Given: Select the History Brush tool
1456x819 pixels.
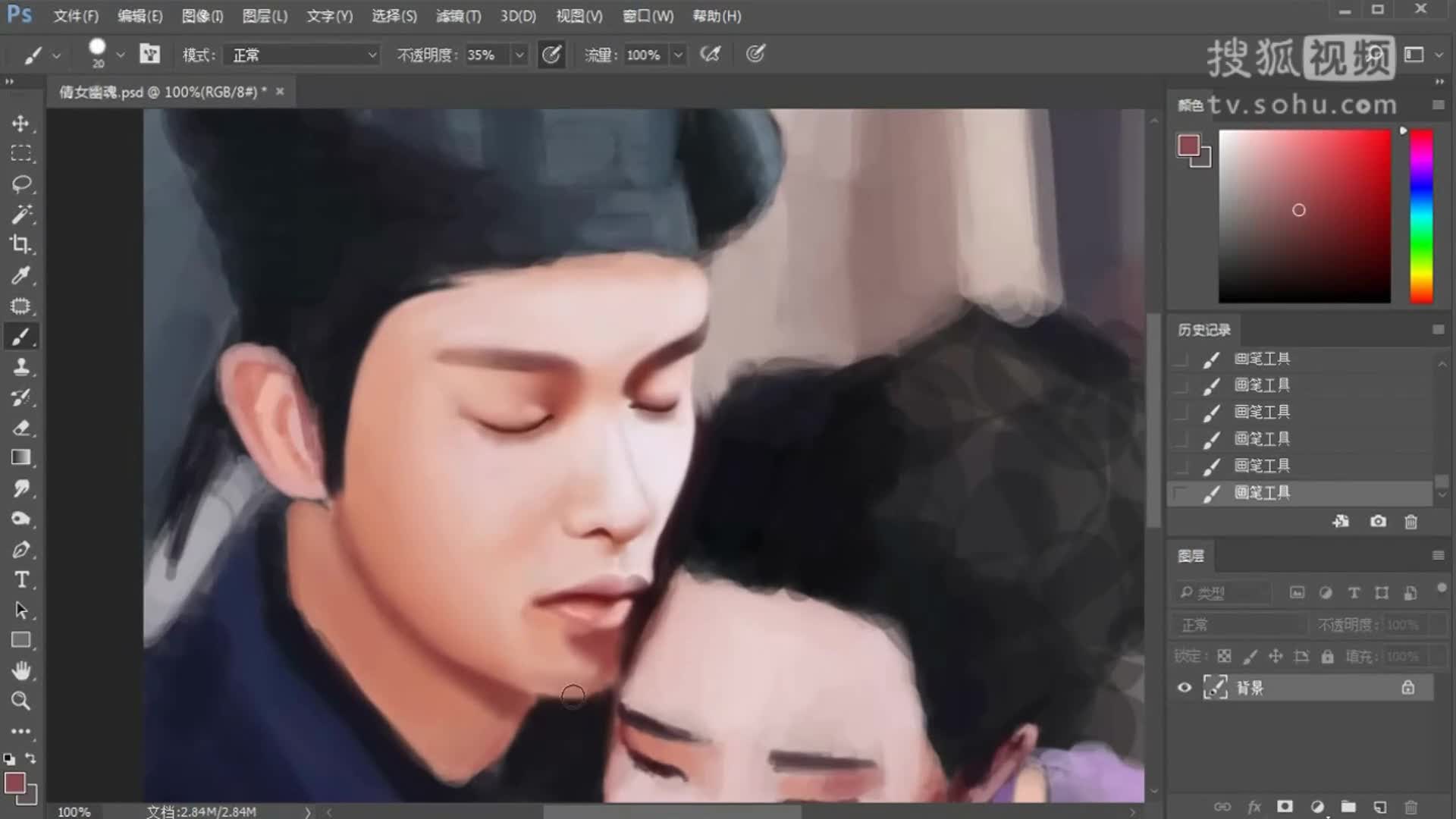Looking at the screenshot, I should (x=20, y=397).
